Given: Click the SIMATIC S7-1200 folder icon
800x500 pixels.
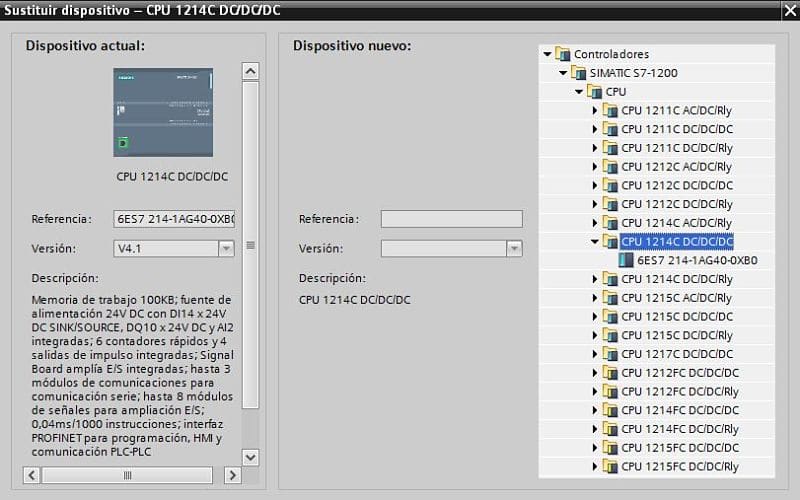Looking at the screenshot, I should point(578,72).
